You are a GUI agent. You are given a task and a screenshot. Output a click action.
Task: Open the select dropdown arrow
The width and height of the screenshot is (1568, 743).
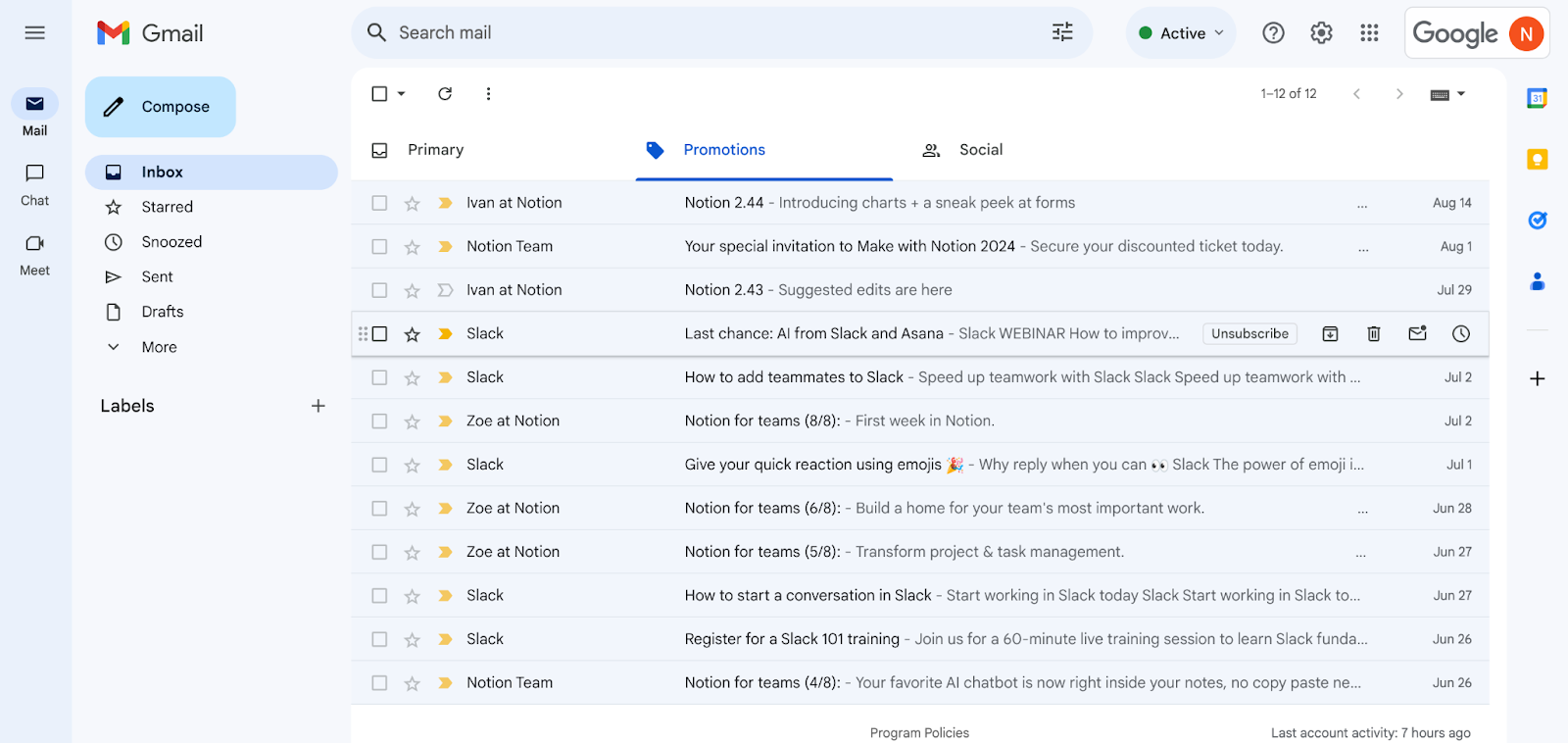401,93
